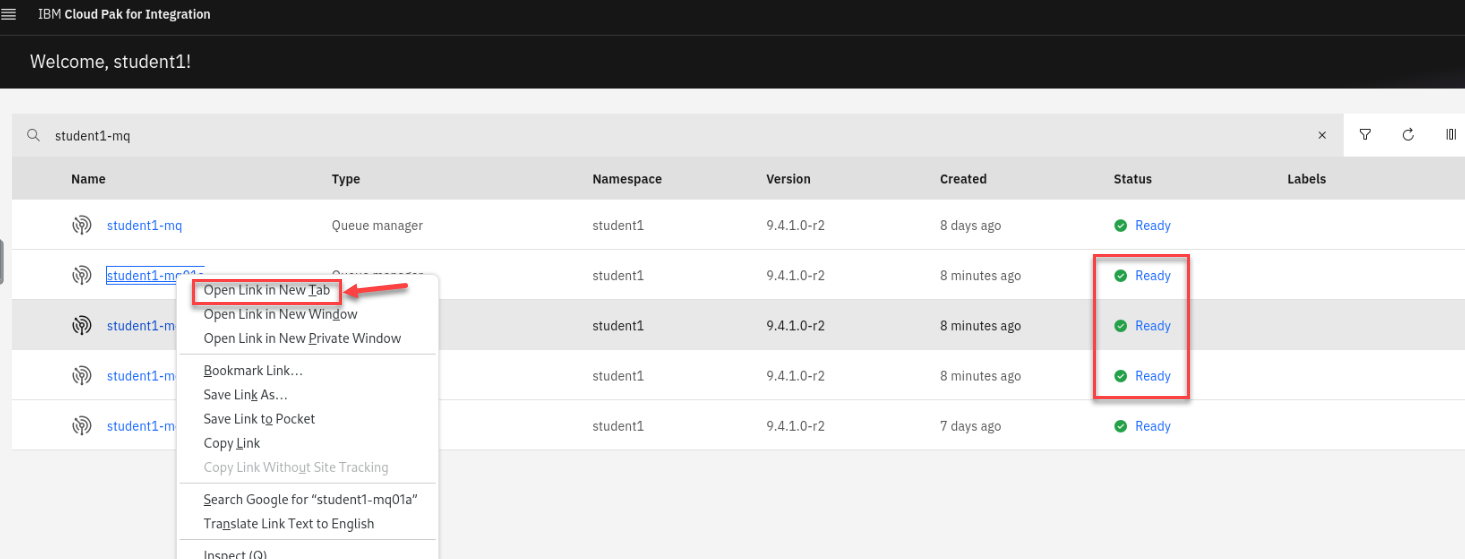The image size is (1465, 559).
Task: Click green check icon in first row status
Action: click(1121, 226)
